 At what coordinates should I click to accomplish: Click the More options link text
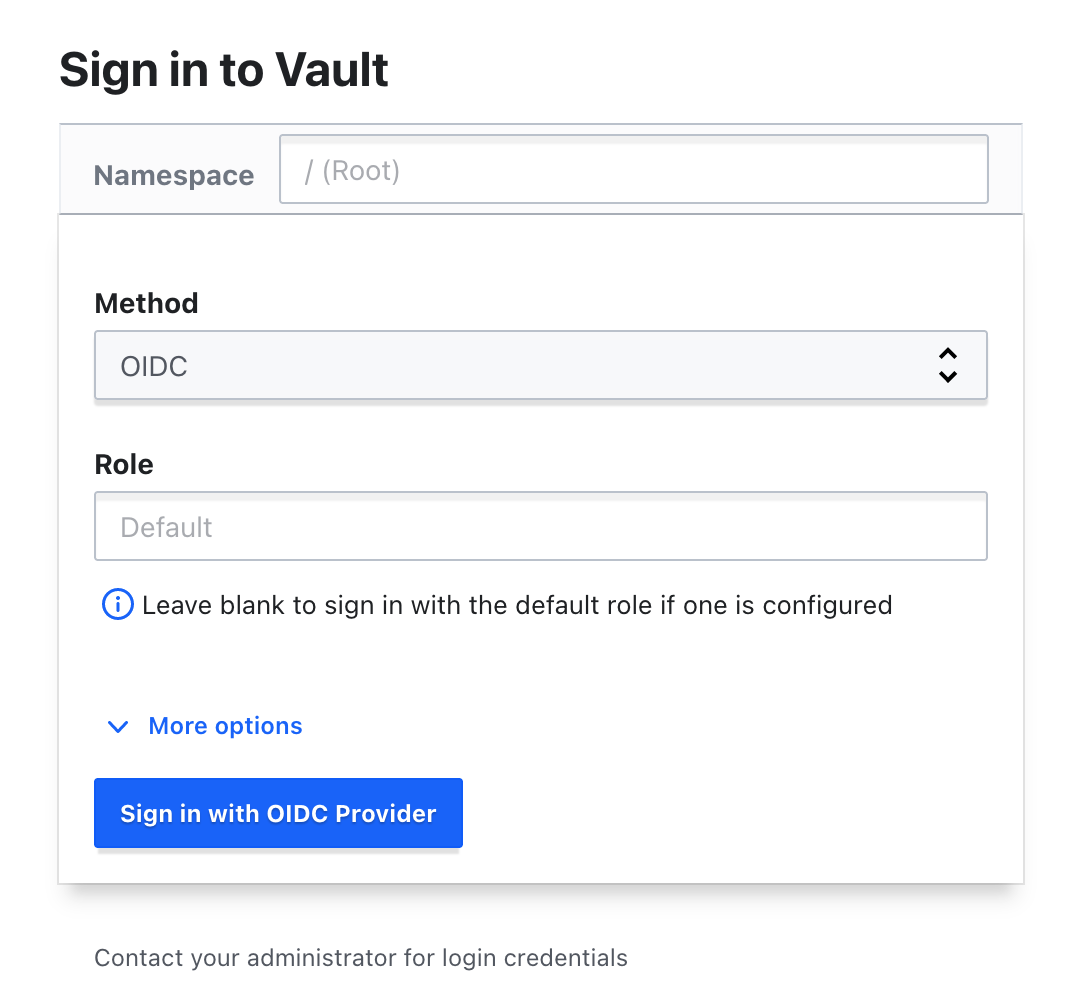click(225, 726)
